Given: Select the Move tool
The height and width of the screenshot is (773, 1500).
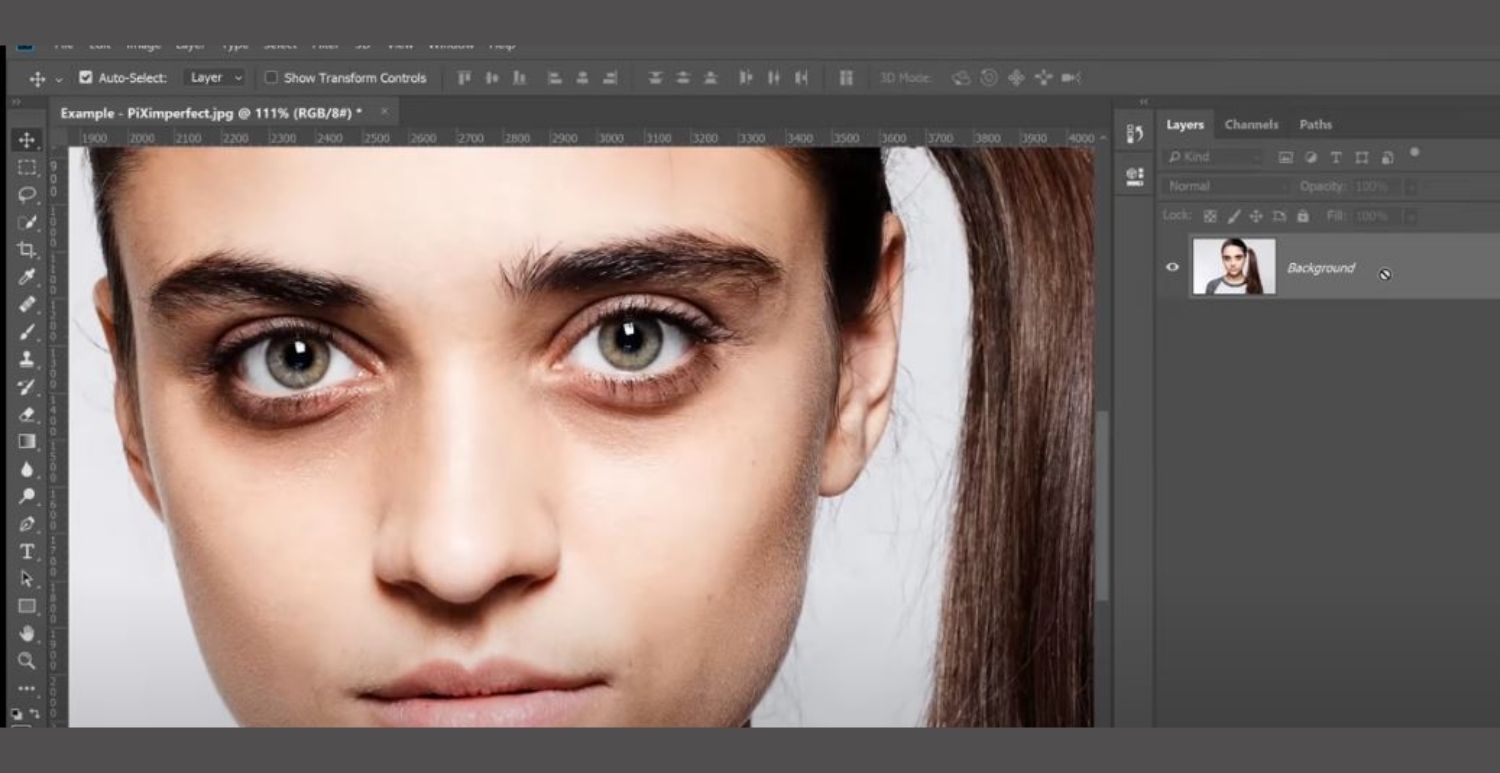Looking at the screenshot, I should 27,140.
